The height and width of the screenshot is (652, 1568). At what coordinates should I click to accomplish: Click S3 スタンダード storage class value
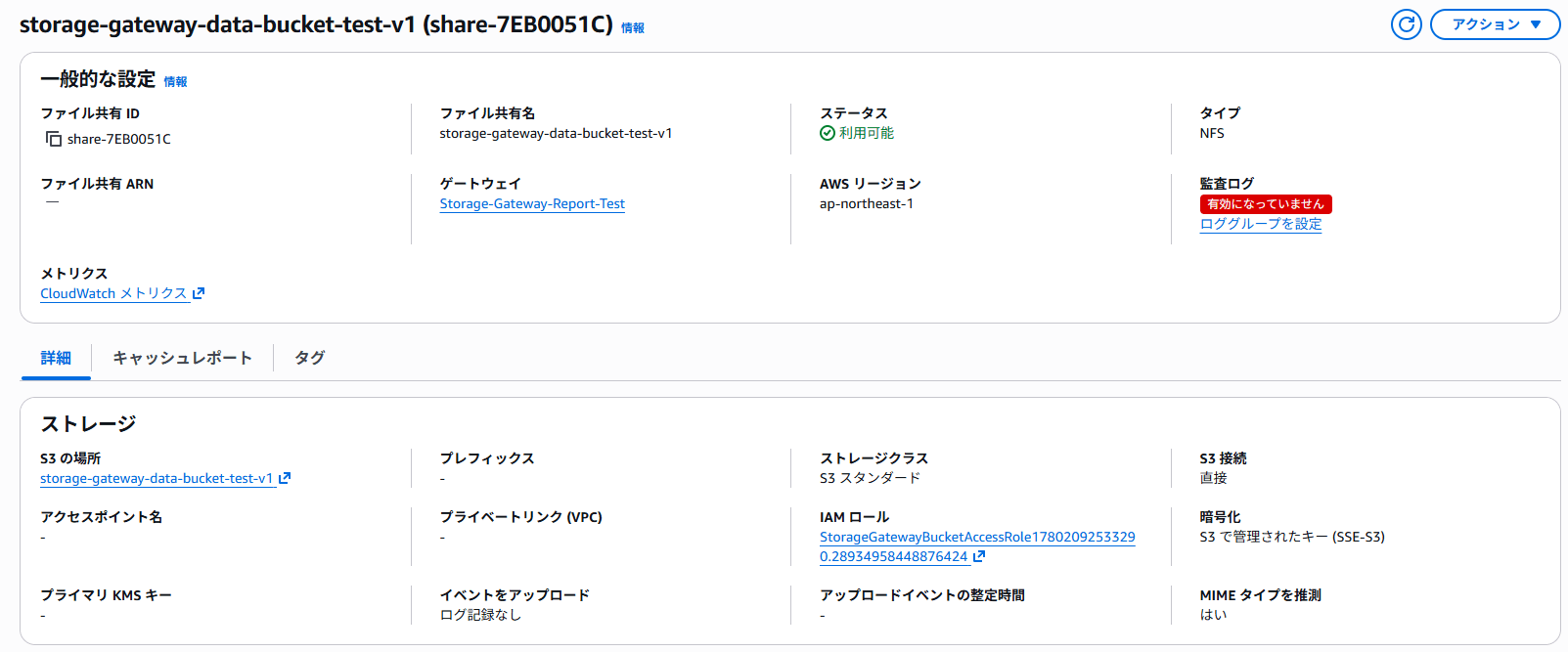[871, 478]
